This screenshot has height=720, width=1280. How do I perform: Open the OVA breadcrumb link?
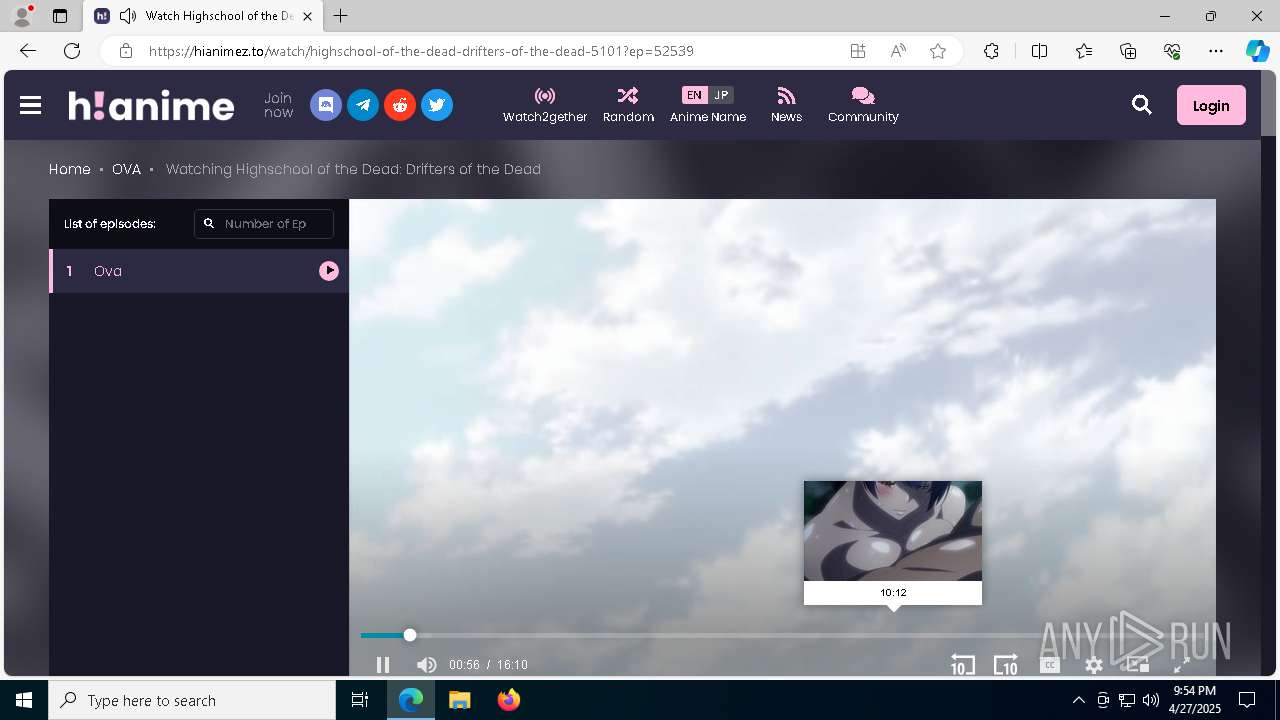[126, 169]
